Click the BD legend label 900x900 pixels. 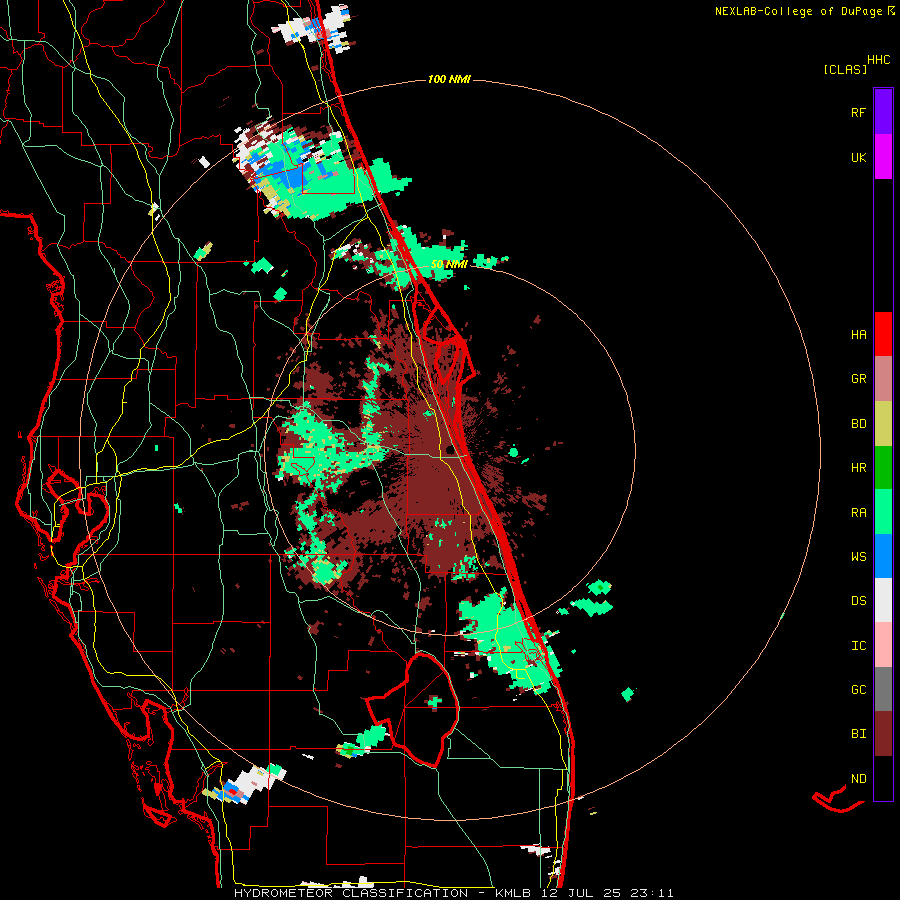pos(858,424)
